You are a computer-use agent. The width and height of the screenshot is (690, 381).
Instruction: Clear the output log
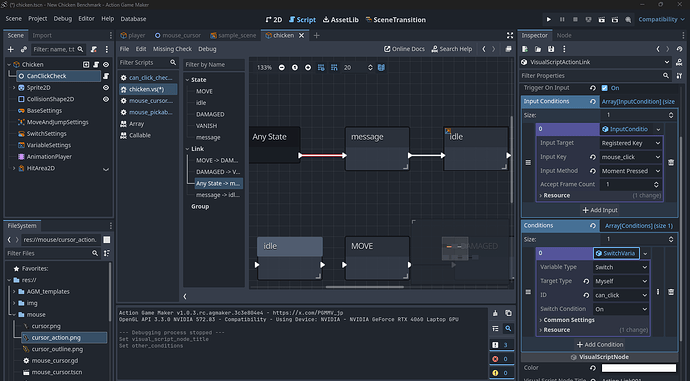click(495, 313)
